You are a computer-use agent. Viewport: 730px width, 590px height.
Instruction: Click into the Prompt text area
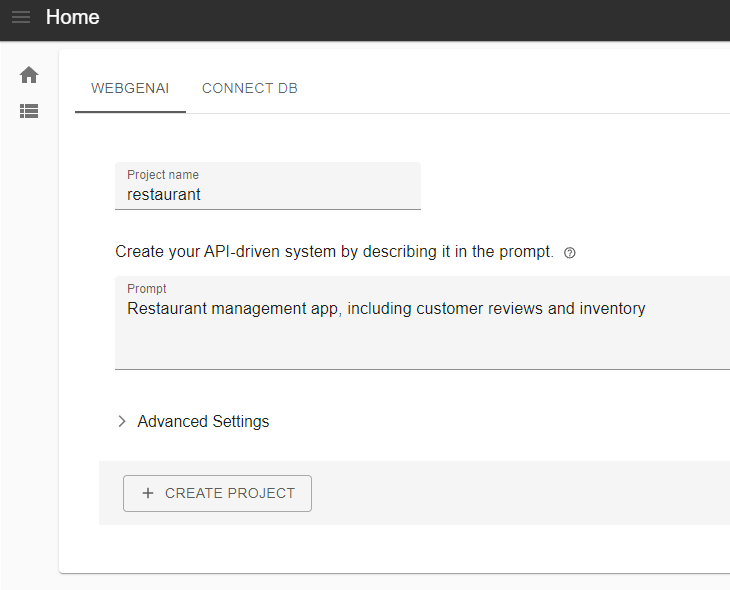pos(422,322)
